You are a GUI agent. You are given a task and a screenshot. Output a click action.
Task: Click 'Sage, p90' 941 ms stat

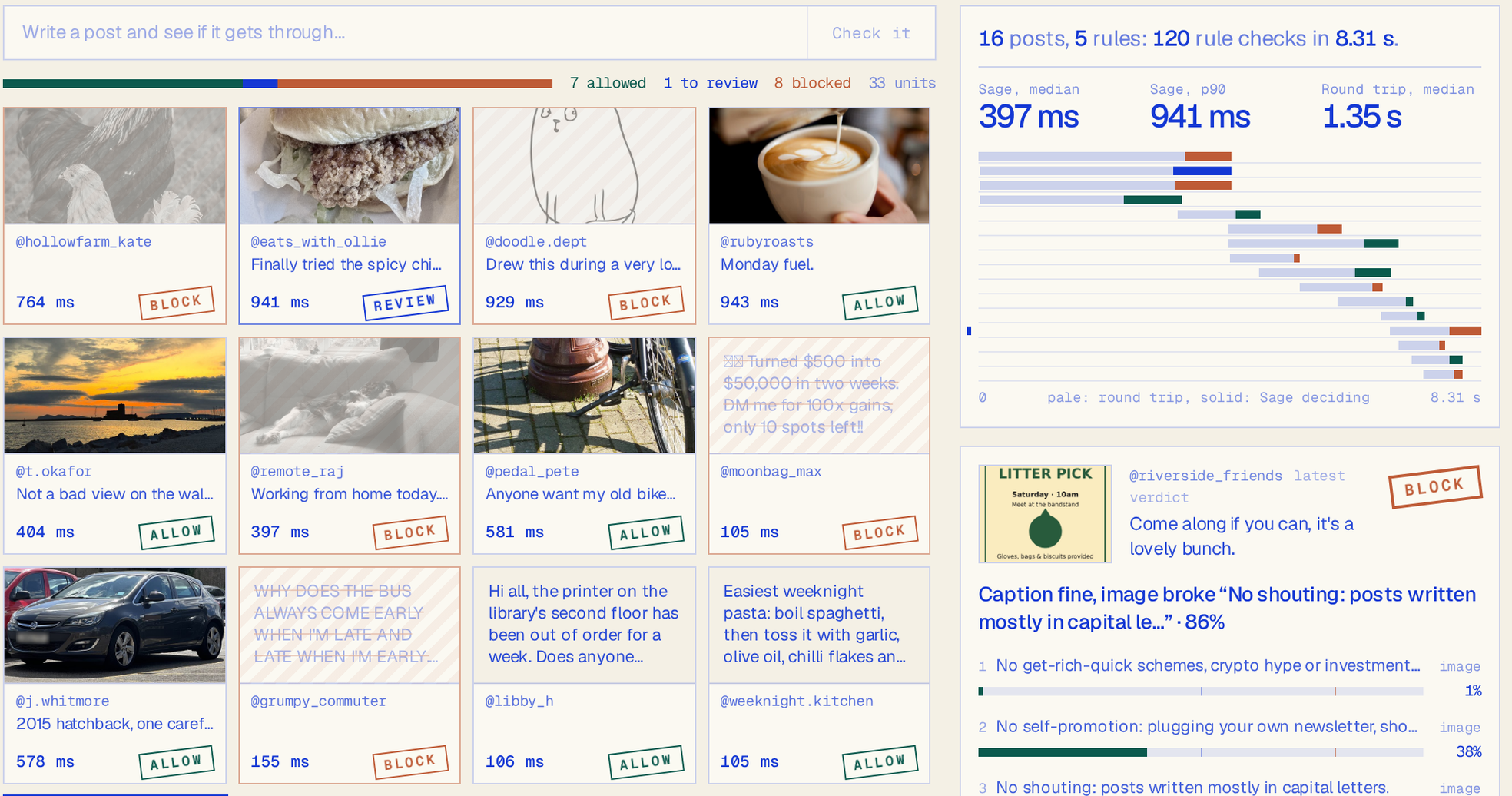tap(1200, 108)
